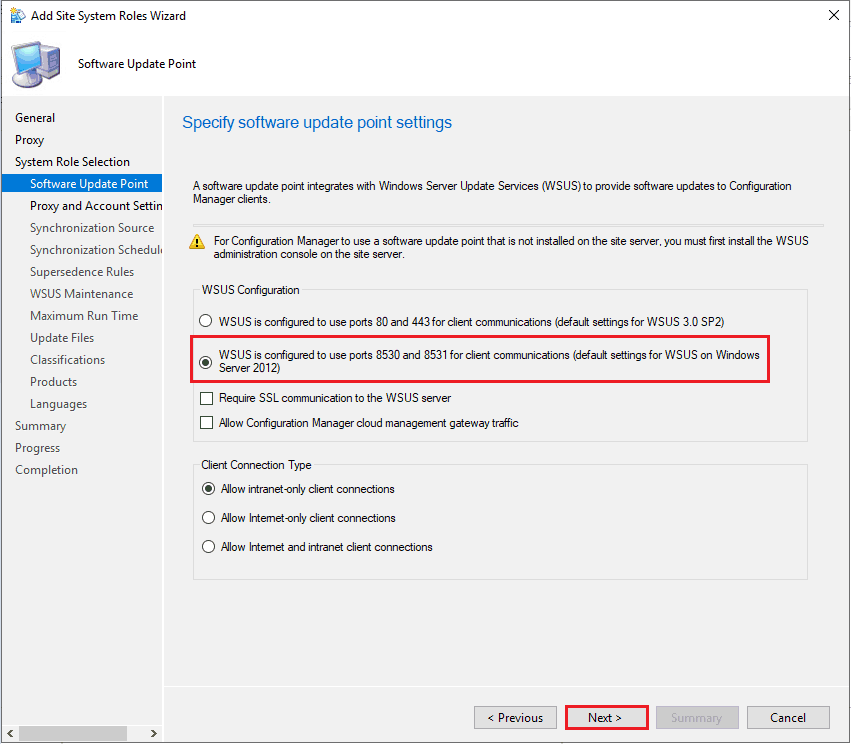Close the Add Site System Roles Wizard
851x744 pixels.
coord(833,16)
